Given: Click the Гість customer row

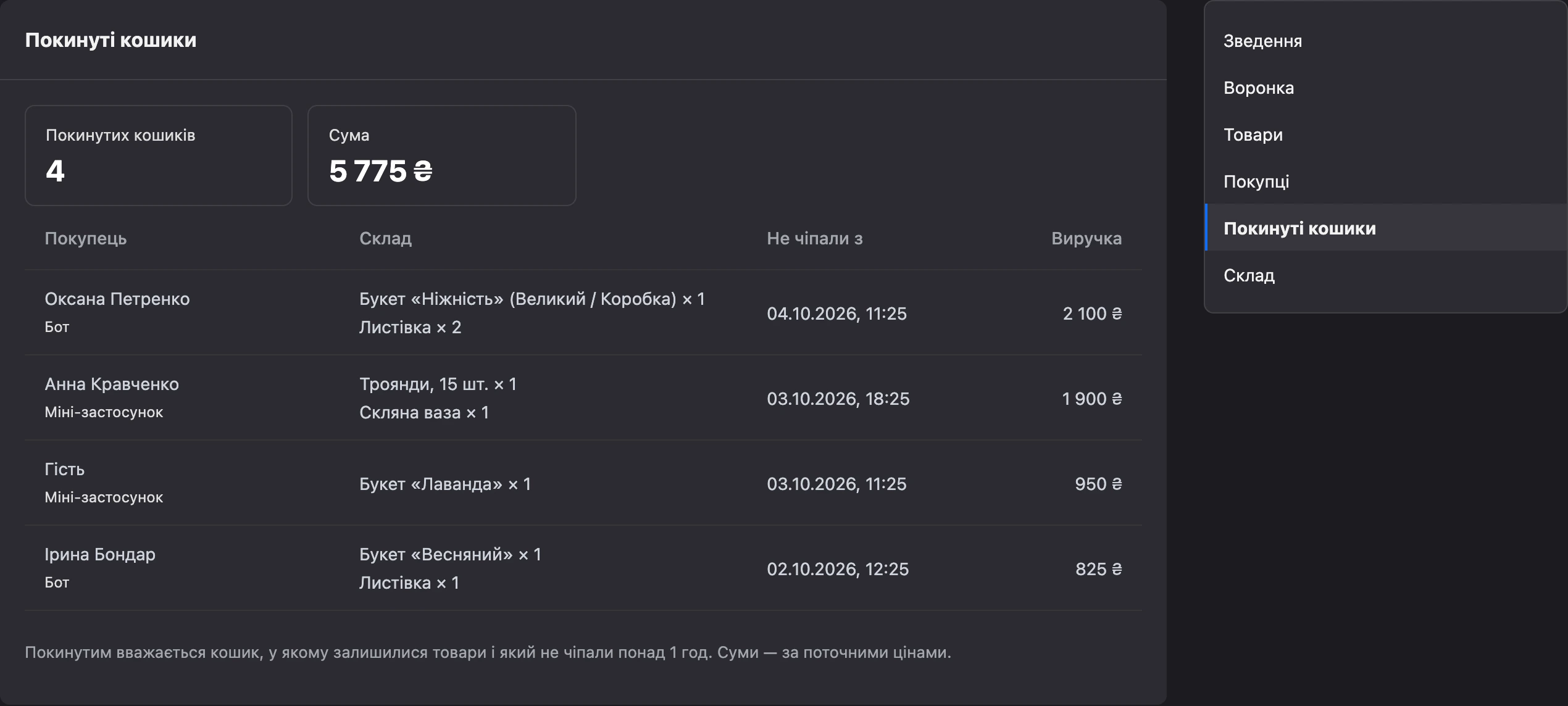Looking at the screenshot, I should point(583,483).
